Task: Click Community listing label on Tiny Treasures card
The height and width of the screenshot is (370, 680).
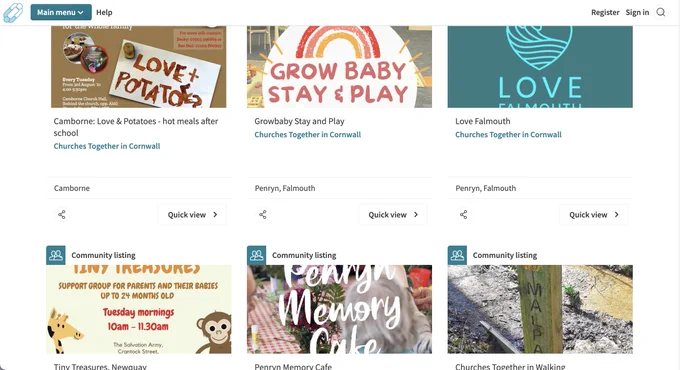Action: [103, 255]
